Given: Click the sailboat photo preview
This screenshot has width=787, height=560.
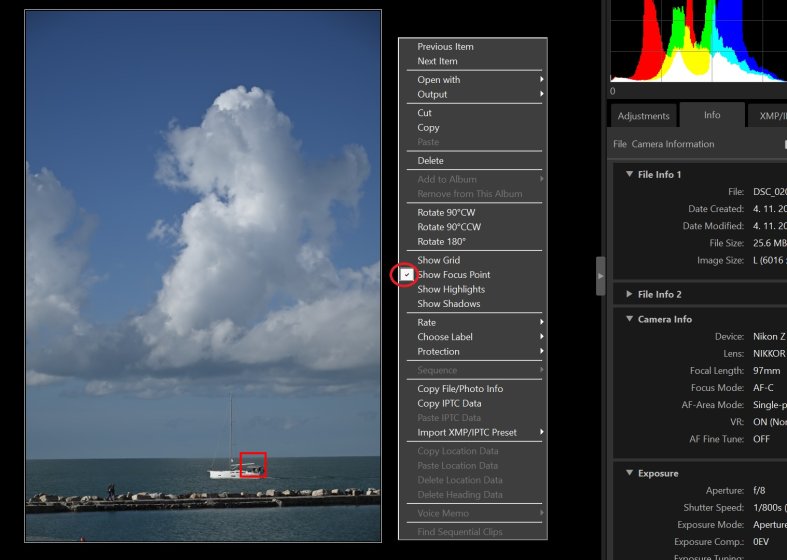Looking at the screenshot, I should (x=203, y=276).
